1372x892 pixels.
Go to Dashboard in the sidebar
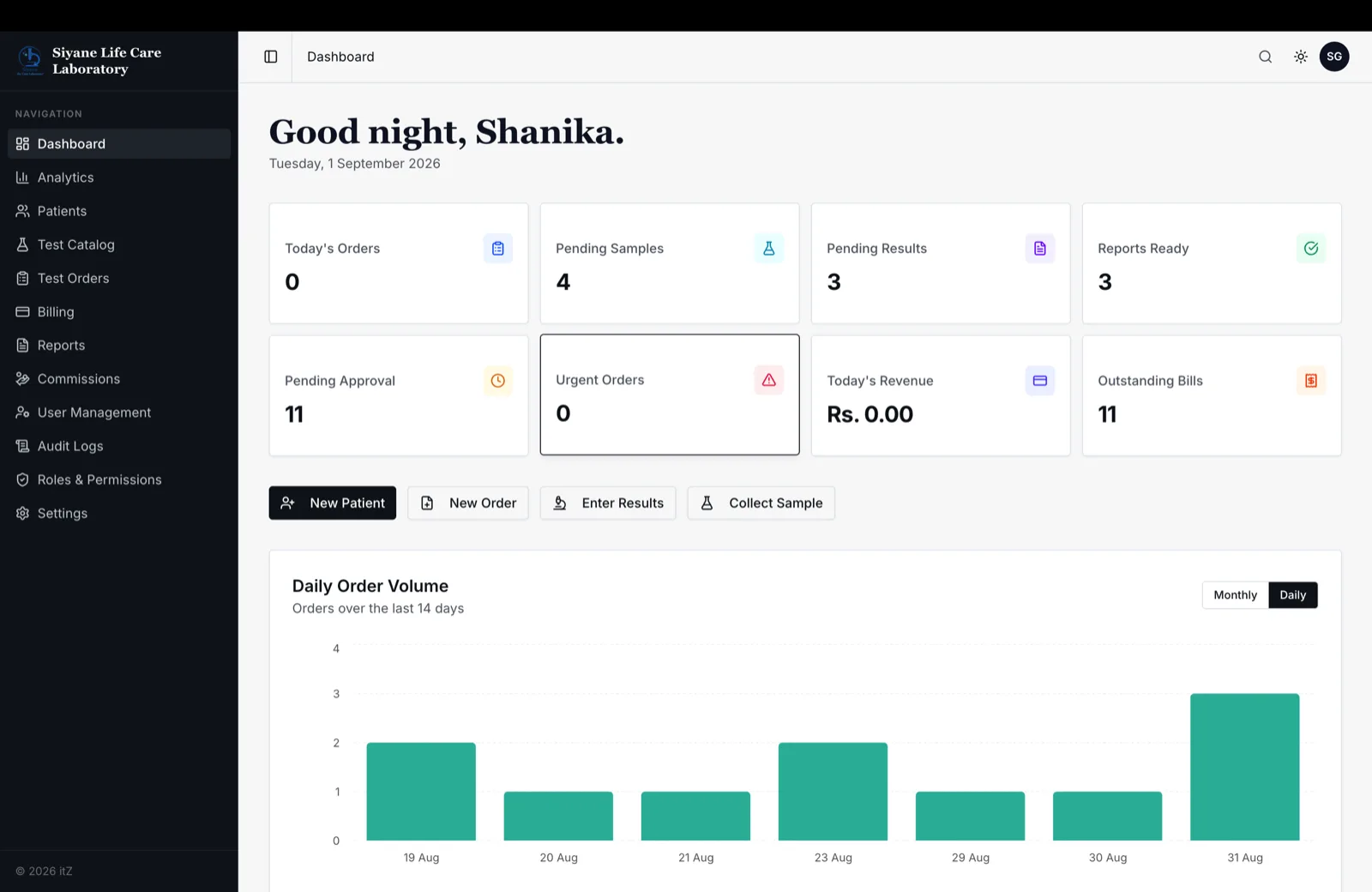[x=119, y=144]
